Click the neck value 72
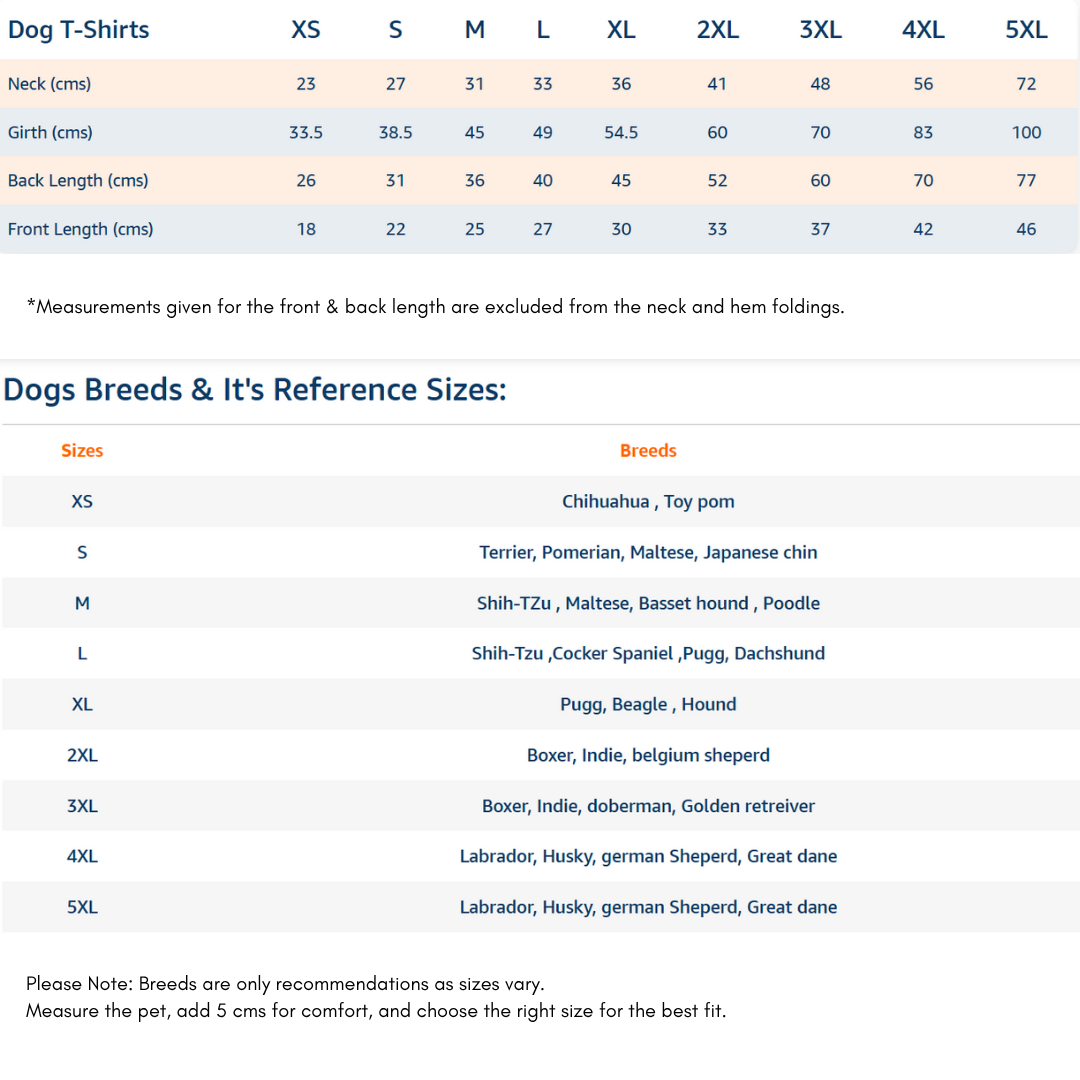This screenshot has height=1080, width=1080. click(x=1026, y=84)
